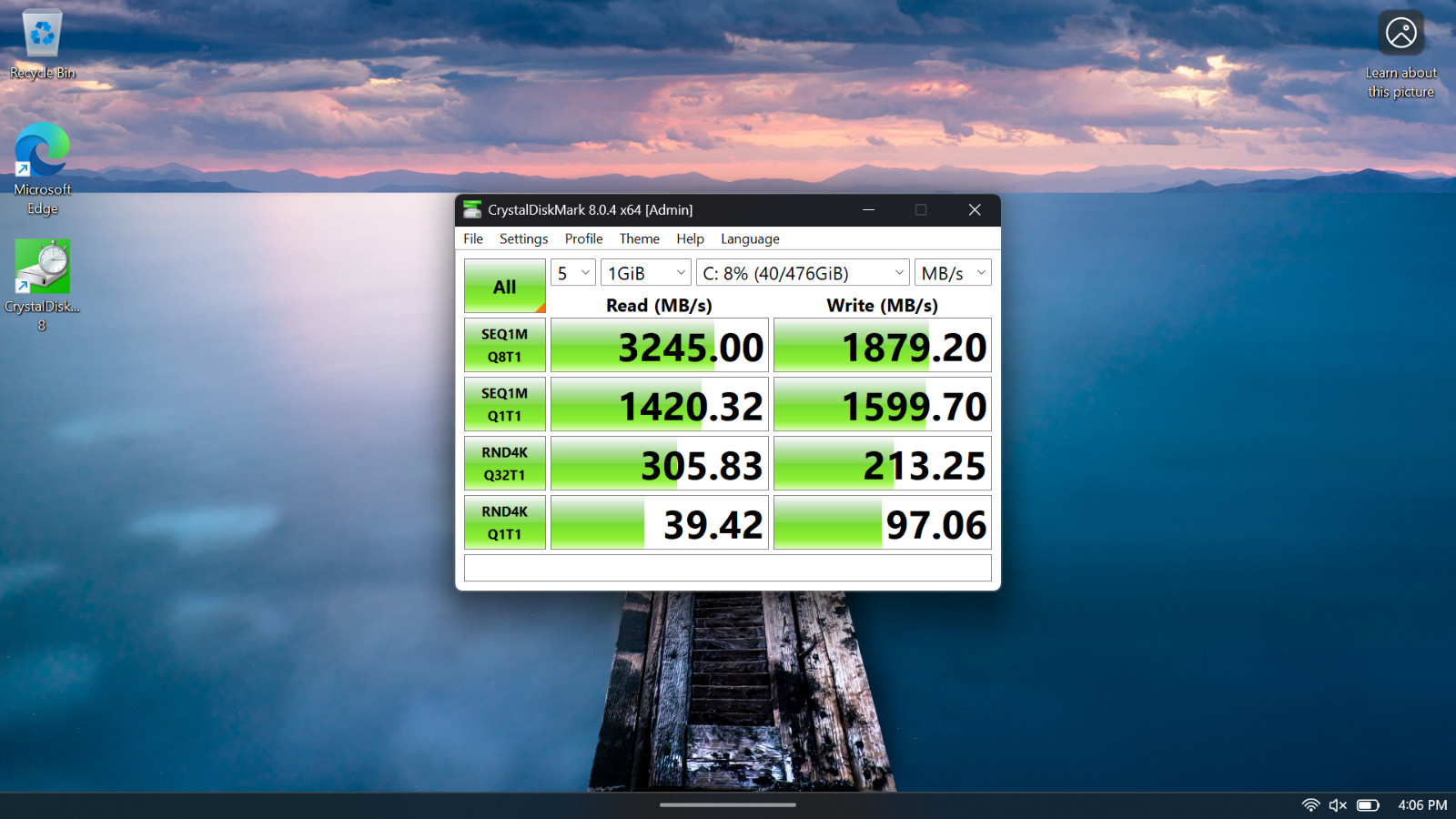Open the clock showing 4:06 PM
1456x819 pixels.
click(x=1422, y=805)
